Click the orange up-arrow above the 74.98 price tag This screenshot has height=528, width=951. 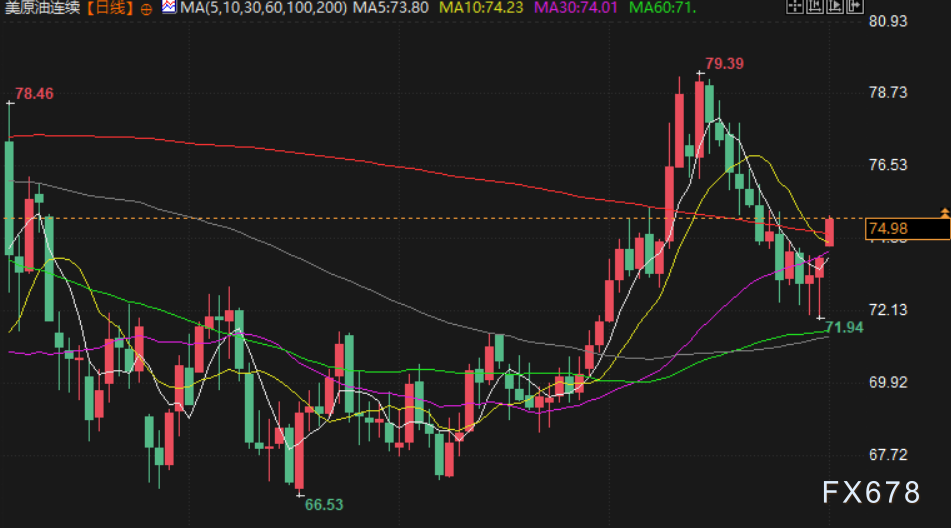[x=944, y=213]
